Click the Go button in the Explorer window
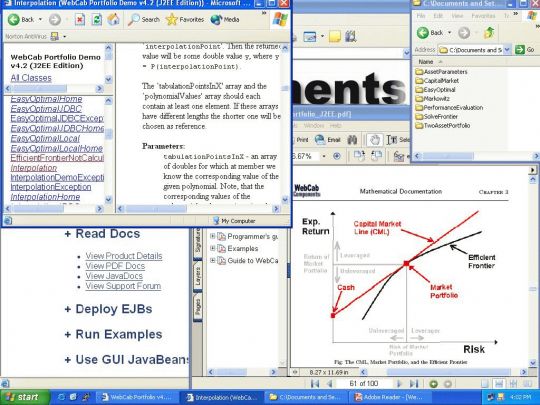 [x=525, y=50]
